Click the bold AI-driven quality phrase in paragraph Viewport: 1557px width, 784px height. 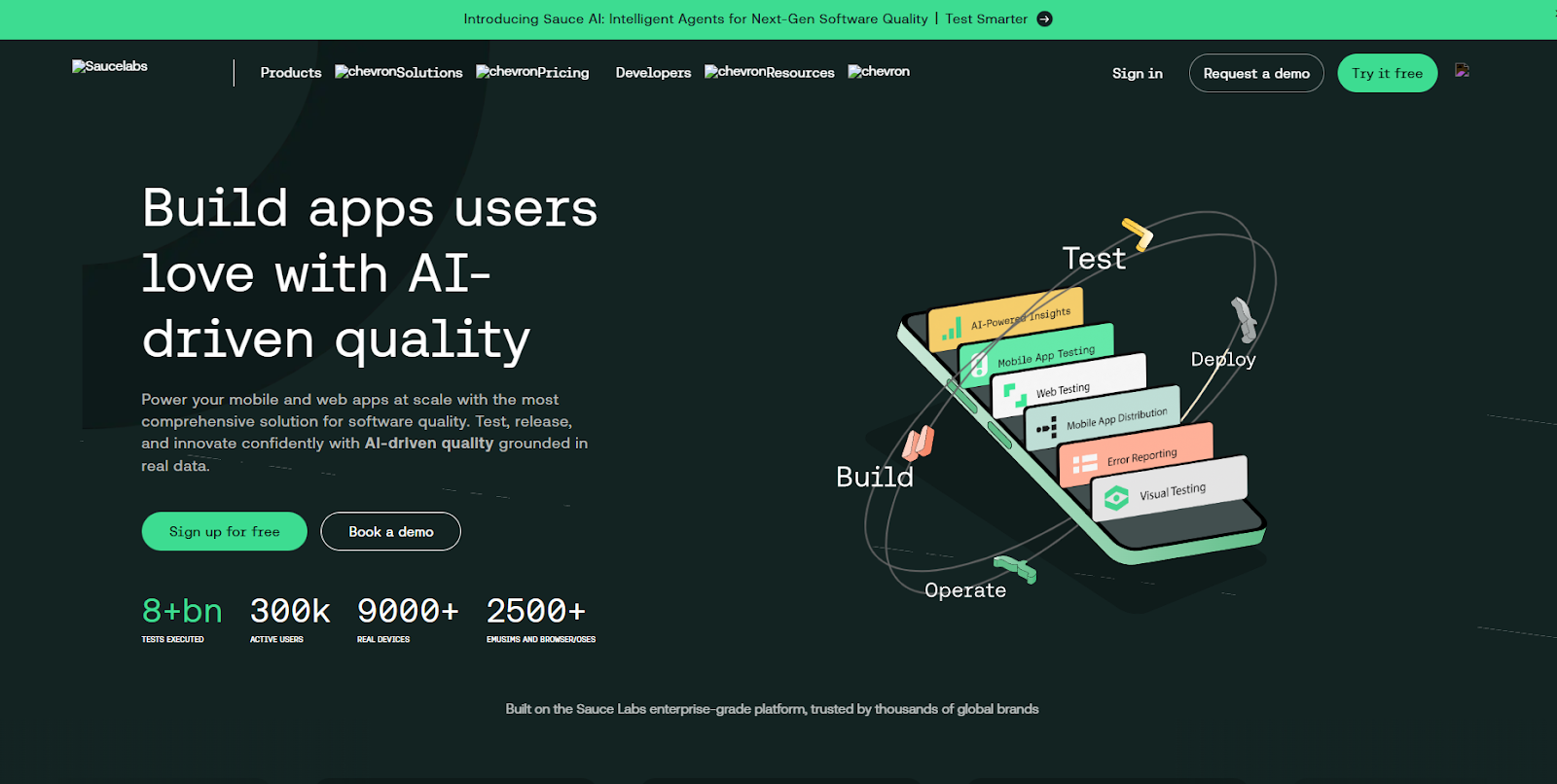coord(429,444)
